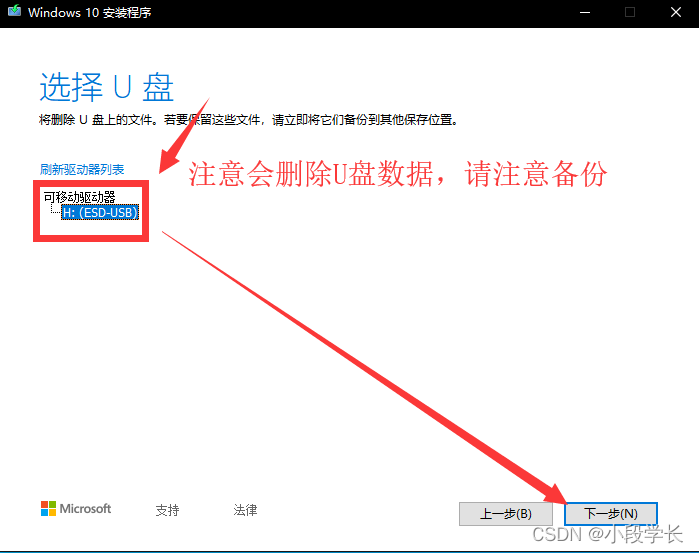Click the 下一步(N) next button
699x553 pixels.
click(611, 514)
